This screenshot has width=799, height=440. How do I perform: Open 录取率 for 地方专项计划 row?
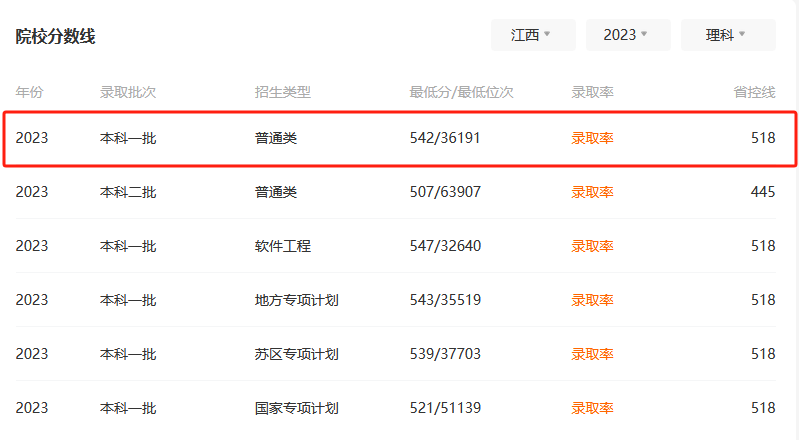pyautogui.click(x=592, y=300)
